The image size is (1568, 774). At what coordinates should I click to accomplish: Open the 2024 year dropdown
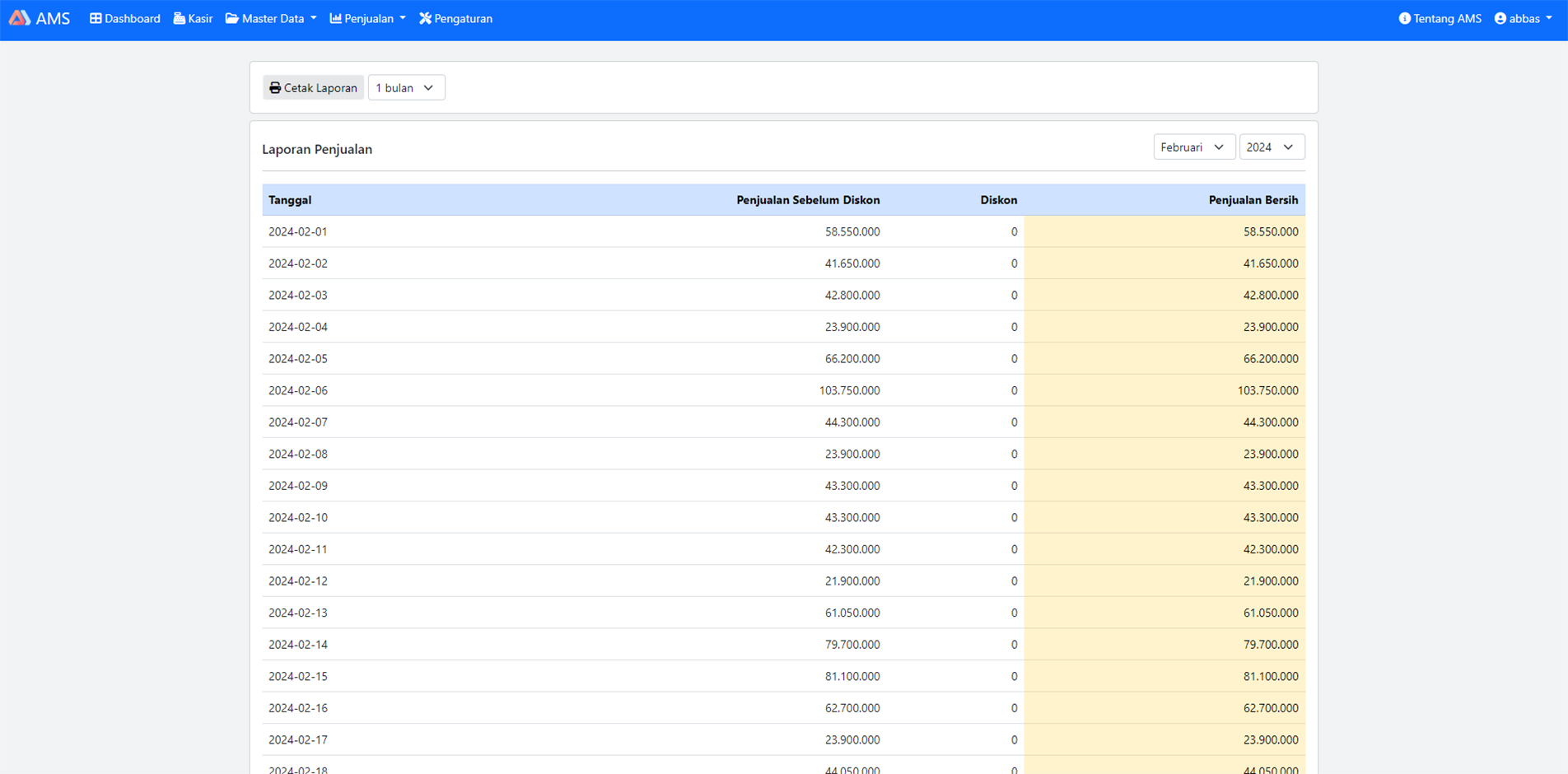point(1272,147)
